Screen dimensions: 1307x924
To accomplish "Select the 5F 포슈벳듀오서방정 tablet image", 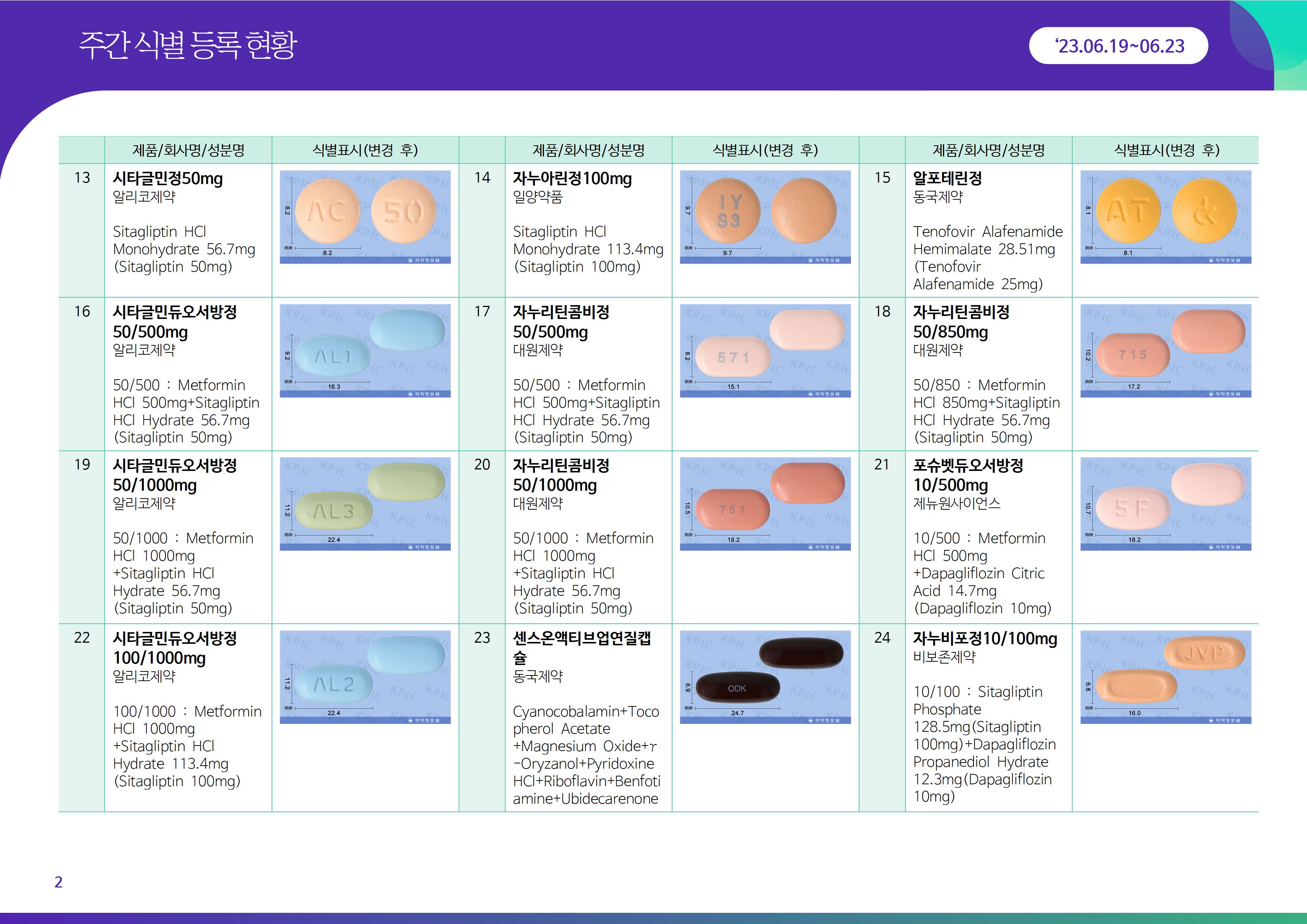I will point(1165,503).
